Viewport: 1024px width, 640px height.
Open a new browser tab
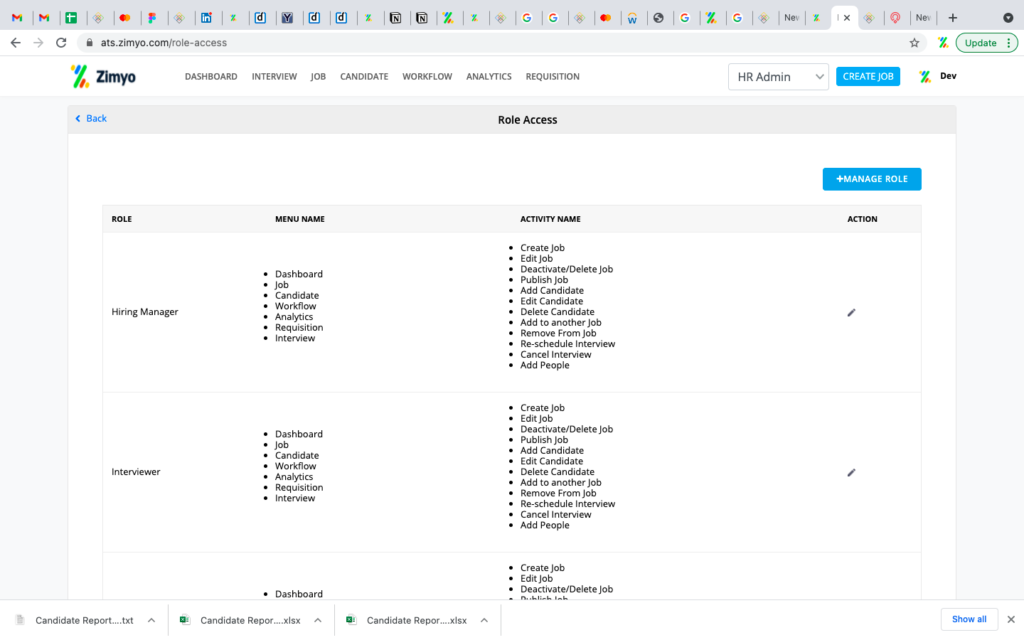pos(953,18)
